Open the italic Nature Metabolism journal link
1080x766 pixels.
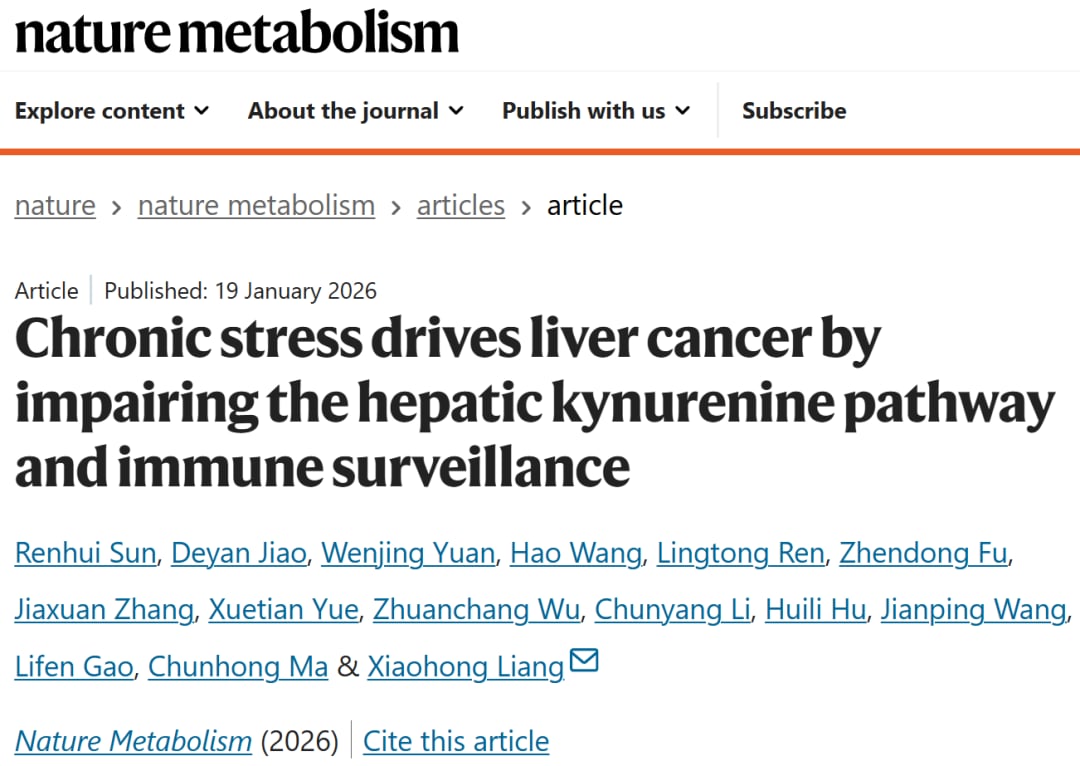pos(133,741)
